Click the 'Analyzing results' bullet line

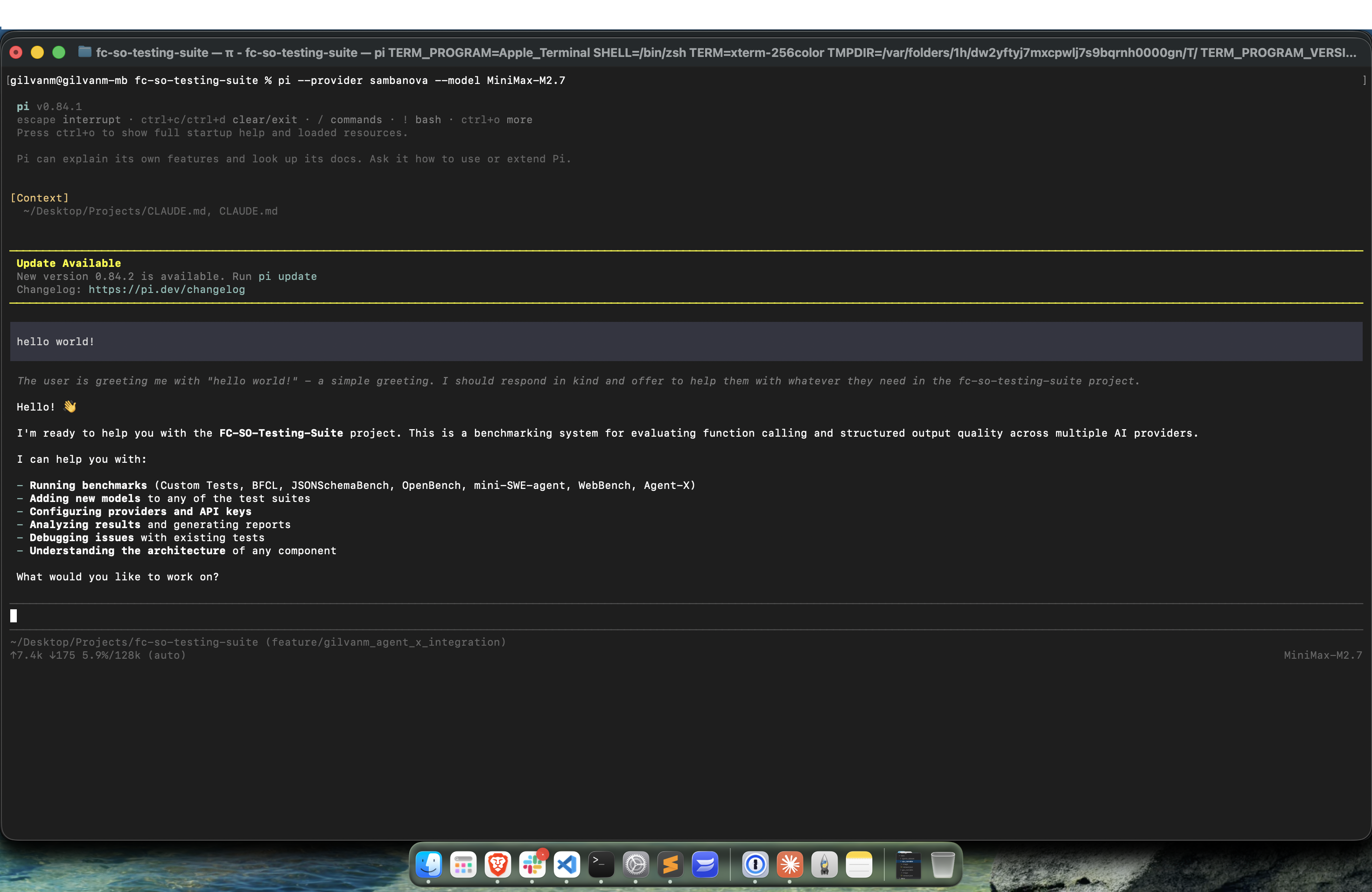pos(154,524)
